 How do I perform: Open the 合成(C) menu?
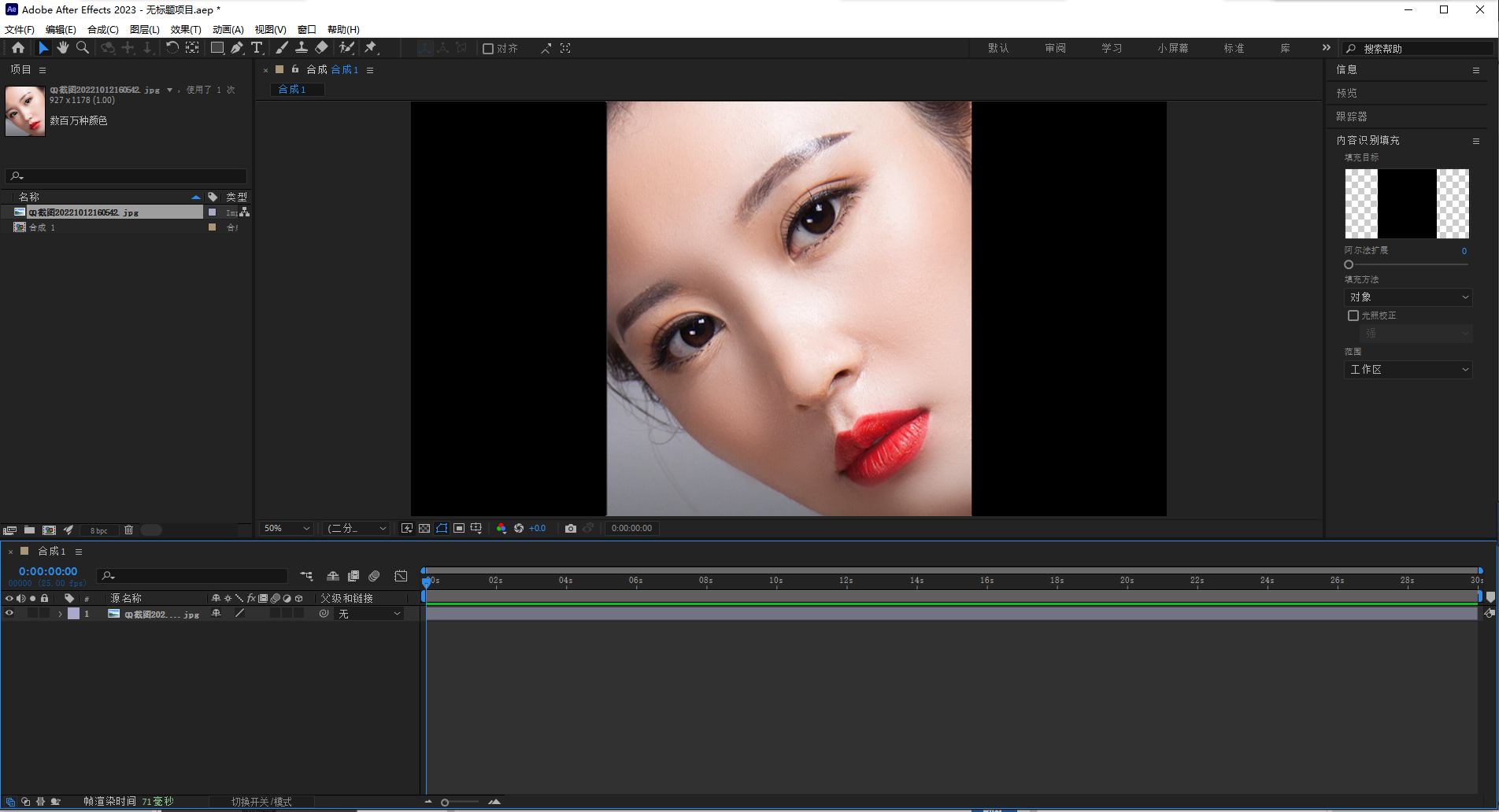coord(103,29)
